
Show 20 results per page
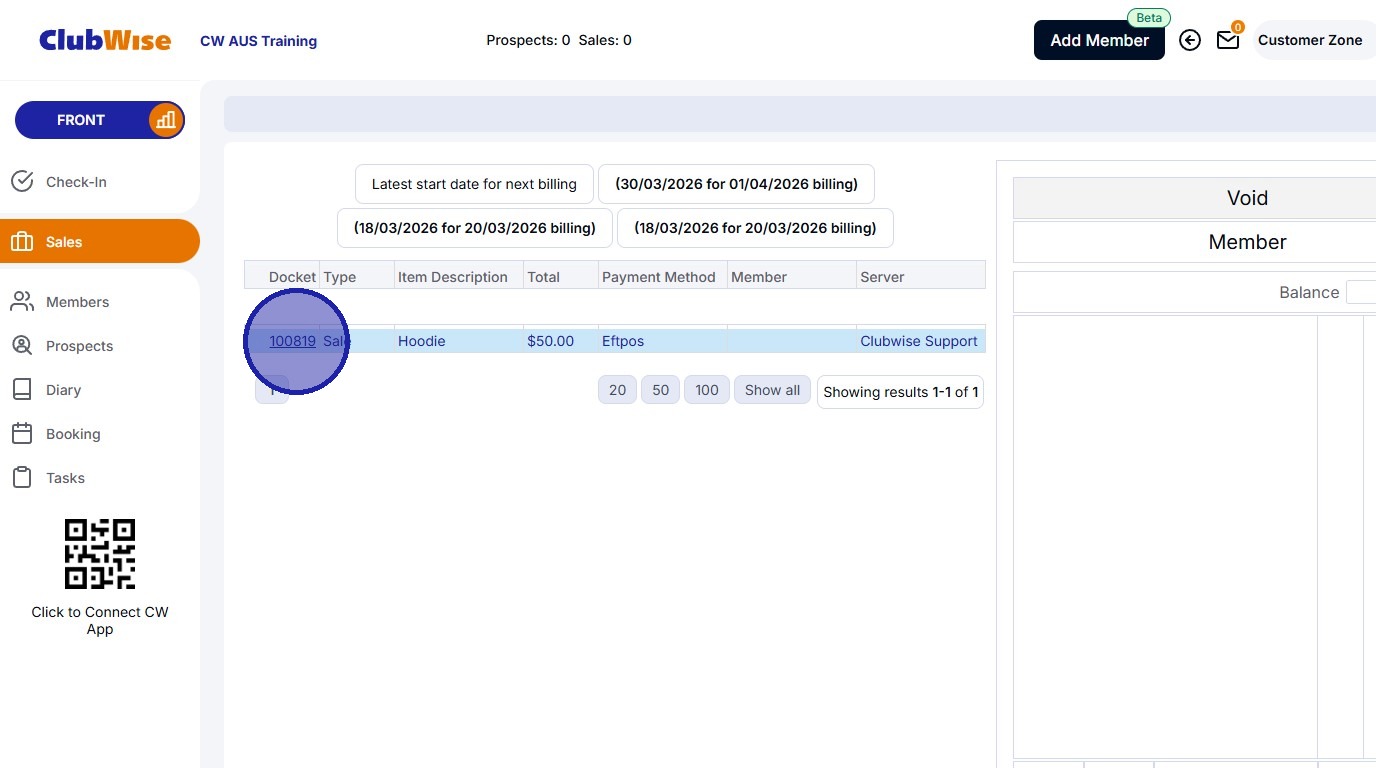coord(618,390)
